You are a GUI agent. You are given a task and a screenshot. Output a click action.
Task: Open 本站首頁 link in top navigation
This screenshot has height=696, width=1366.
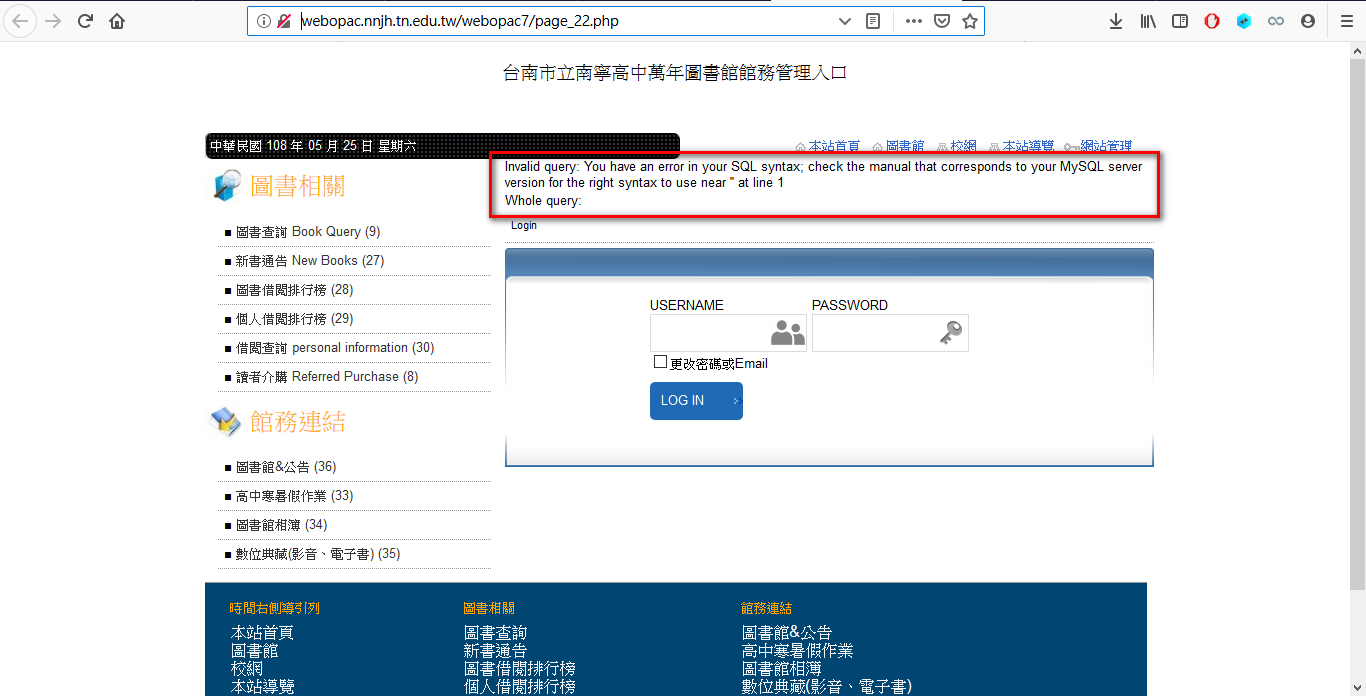pyautogui.click(x=834, y=146)
